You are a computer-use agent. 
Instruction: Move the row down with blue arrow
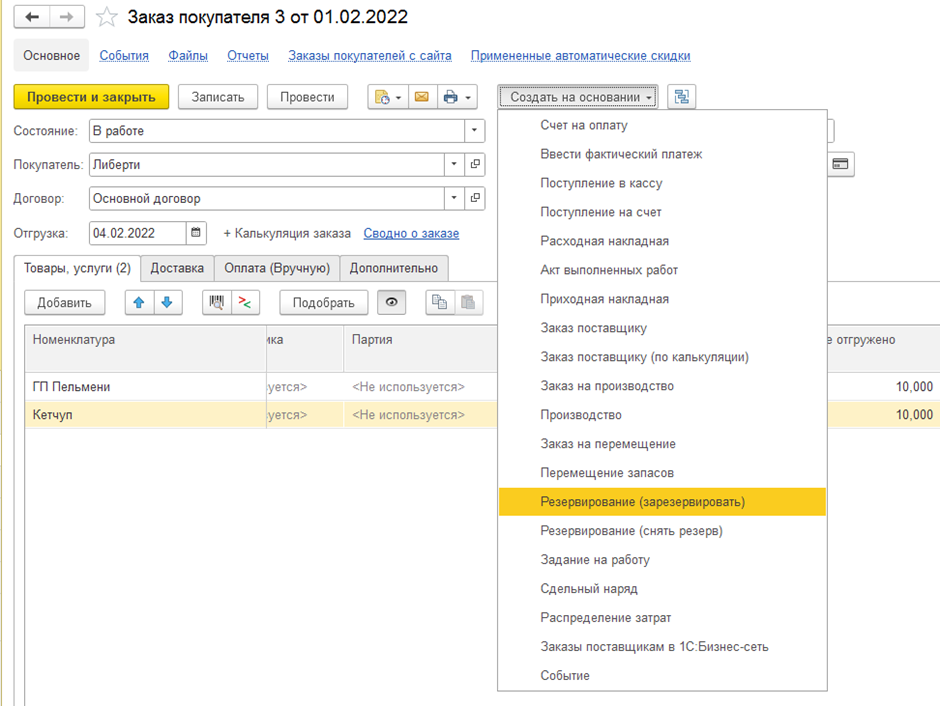pyautogui.click(x=167, y=303)
